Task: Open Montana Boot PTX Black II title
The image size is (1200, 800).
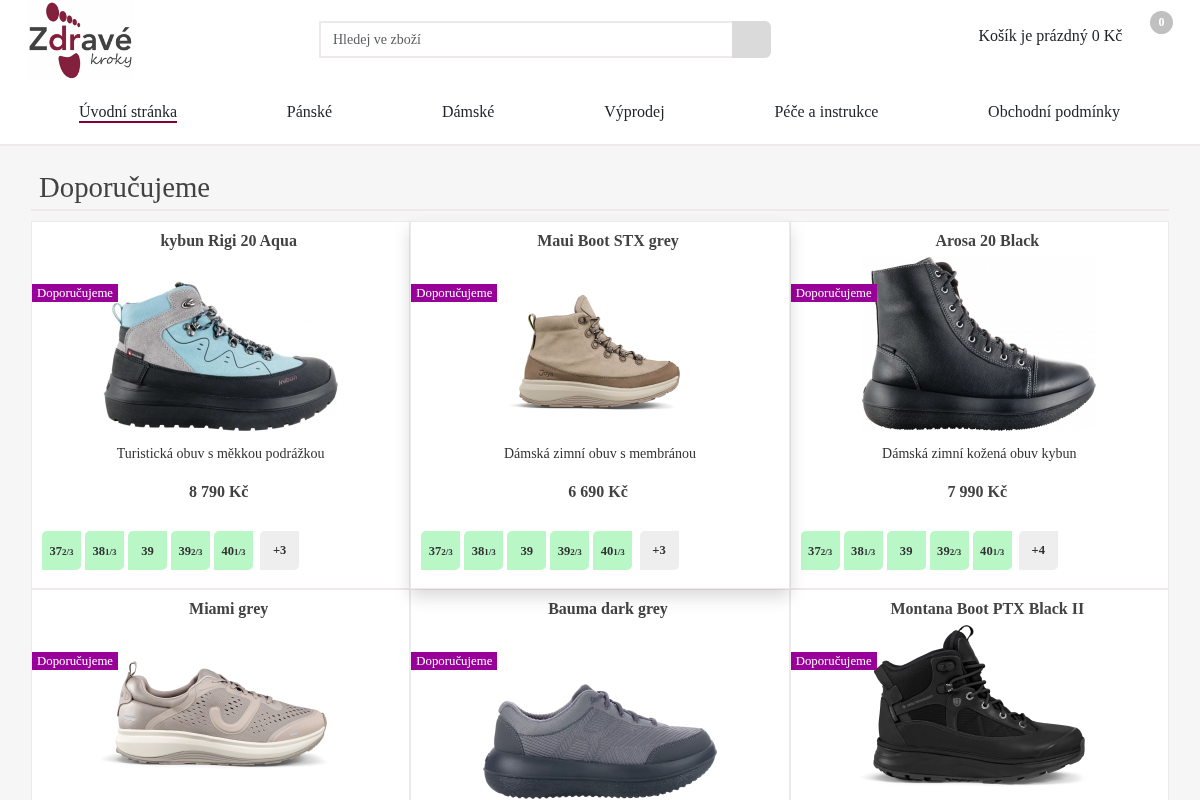Action: [987, 609]
